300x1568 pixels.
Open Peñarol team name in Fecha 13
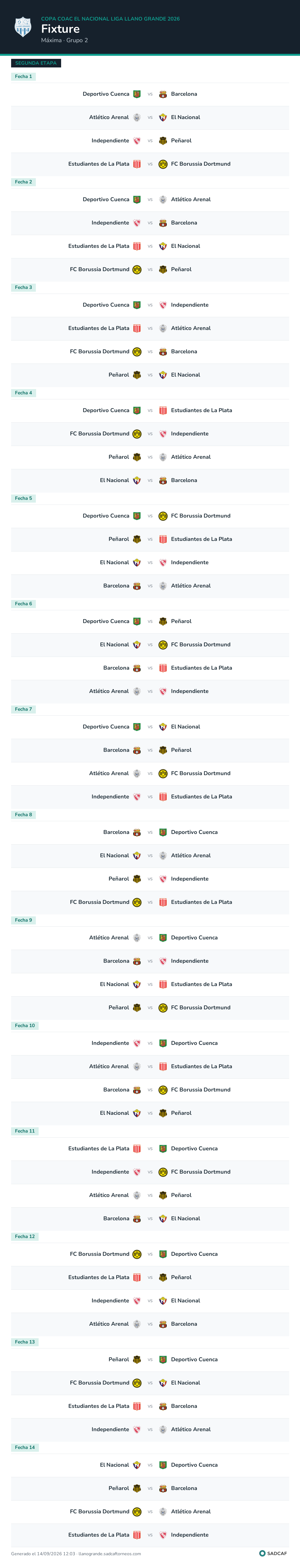(119, 1359)
